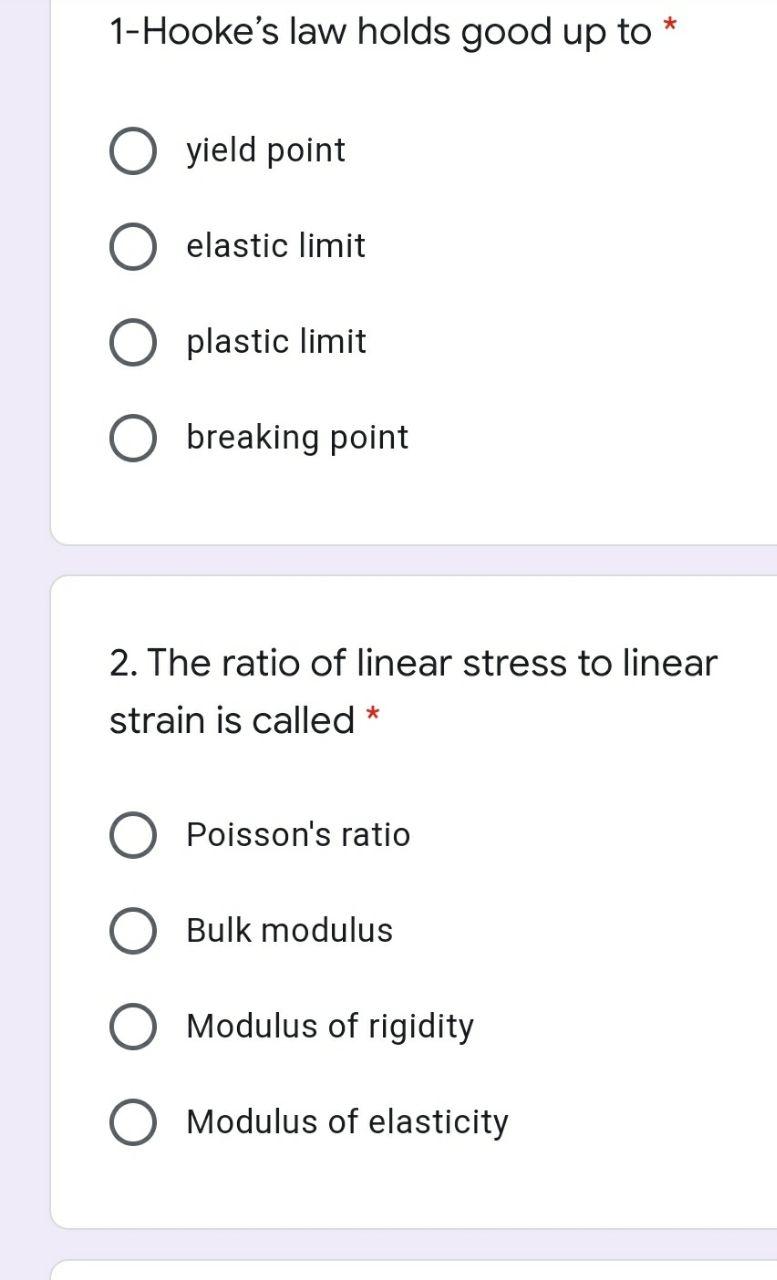
Task: Select the 'yield point' radio button
Action: (132, 151)
